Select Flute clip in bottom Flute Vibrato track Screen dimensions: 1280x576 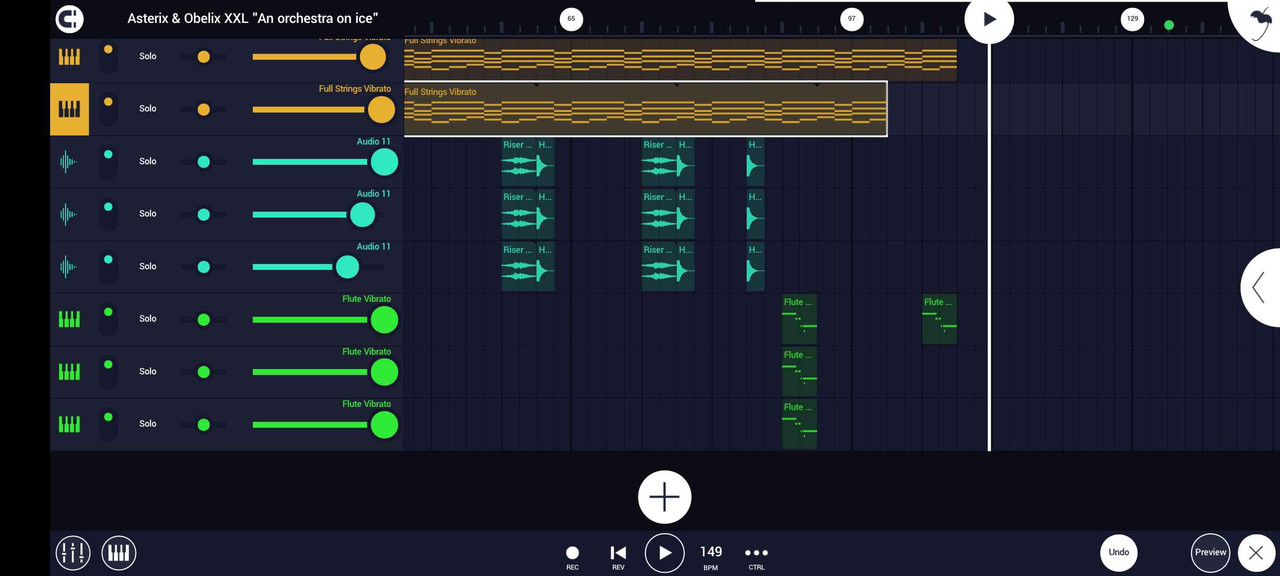click(799, 424)
